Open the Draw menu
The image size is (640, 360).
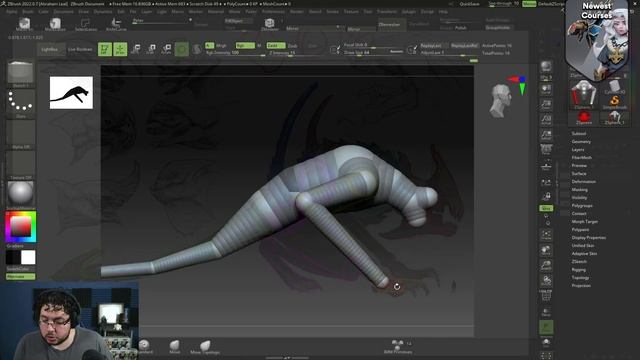pyautogui.click(x=83, y=11)
